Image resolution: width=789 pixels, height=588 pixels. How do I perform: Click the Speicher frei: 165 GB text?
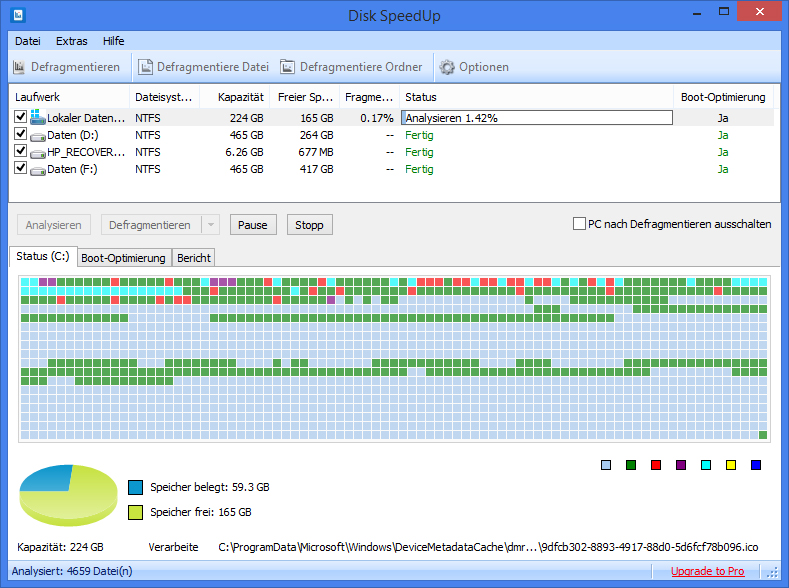coord(201,512)
